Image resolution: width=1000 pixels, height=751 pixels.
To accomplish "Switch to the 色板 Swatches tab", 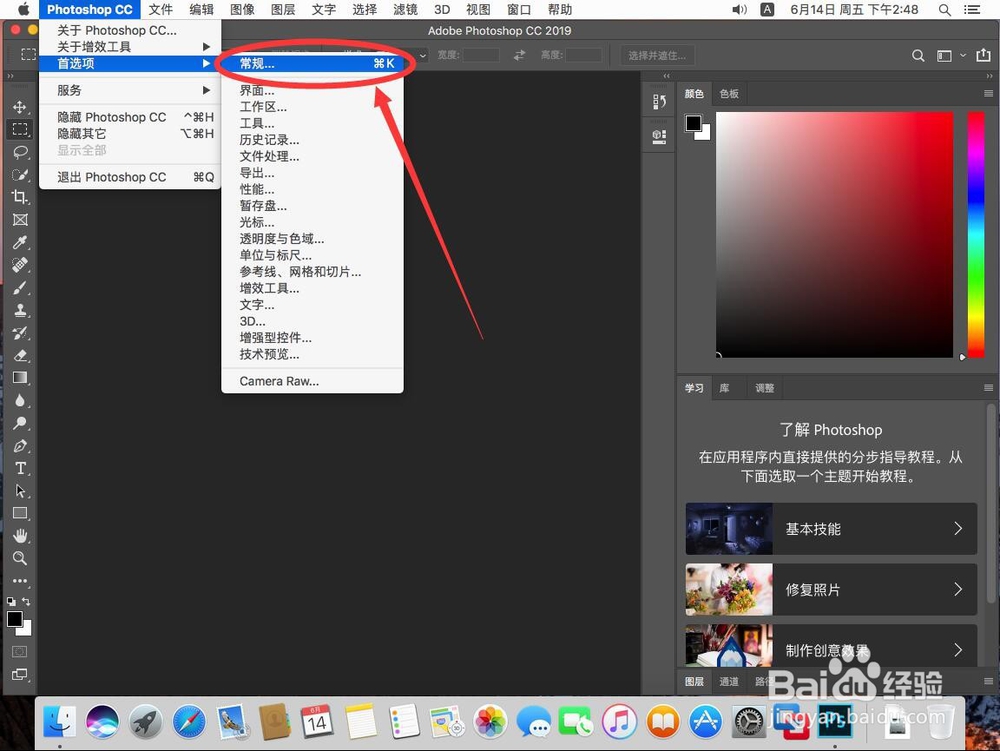I will click(729, 93).
